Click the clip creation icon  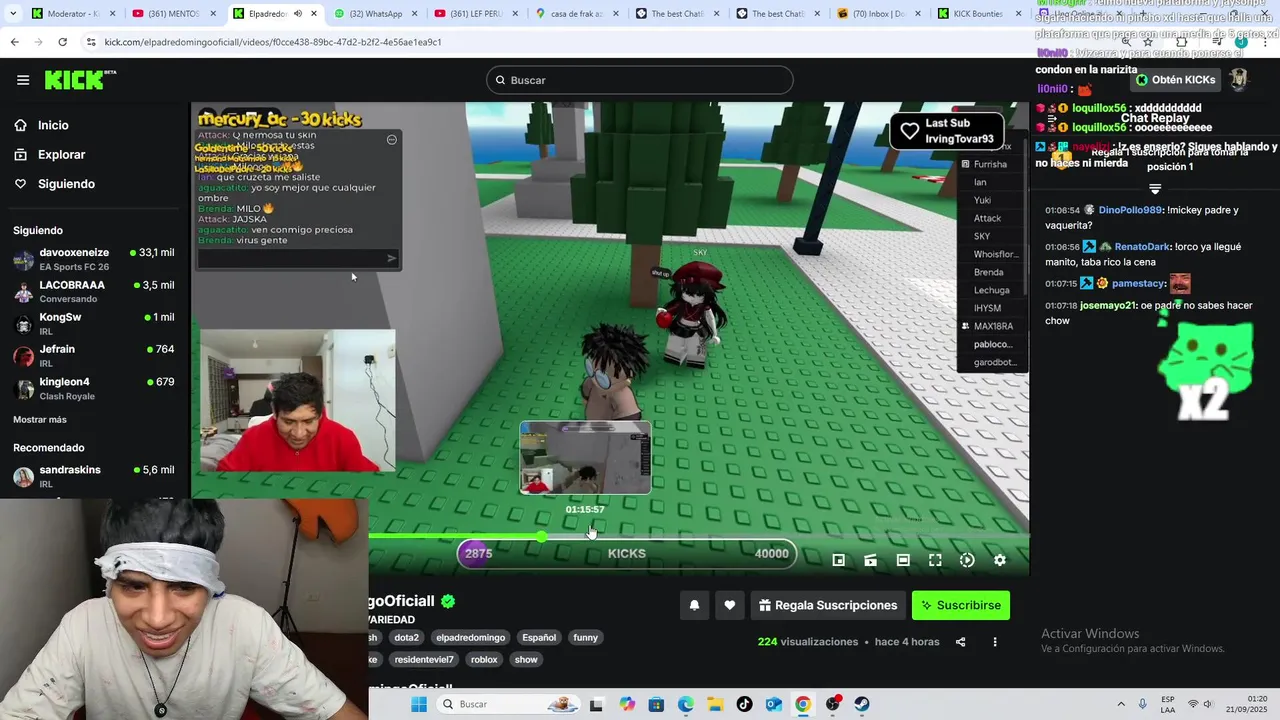point(871,560)
